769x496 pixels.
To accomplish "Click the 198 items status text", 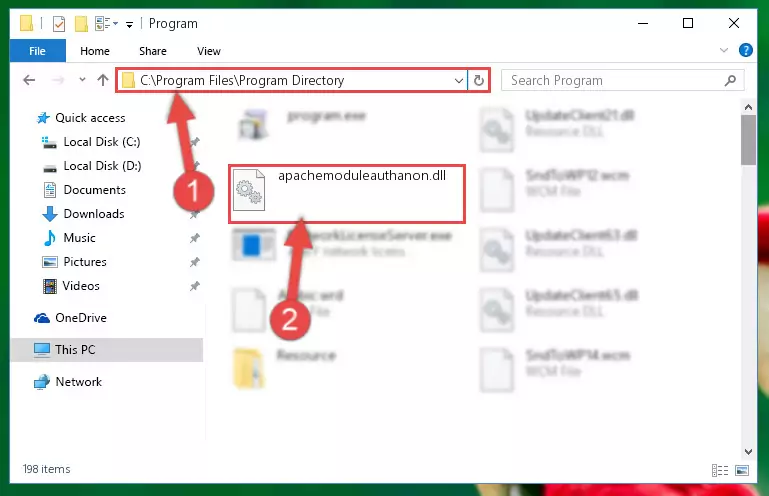I will pos(47,470).
